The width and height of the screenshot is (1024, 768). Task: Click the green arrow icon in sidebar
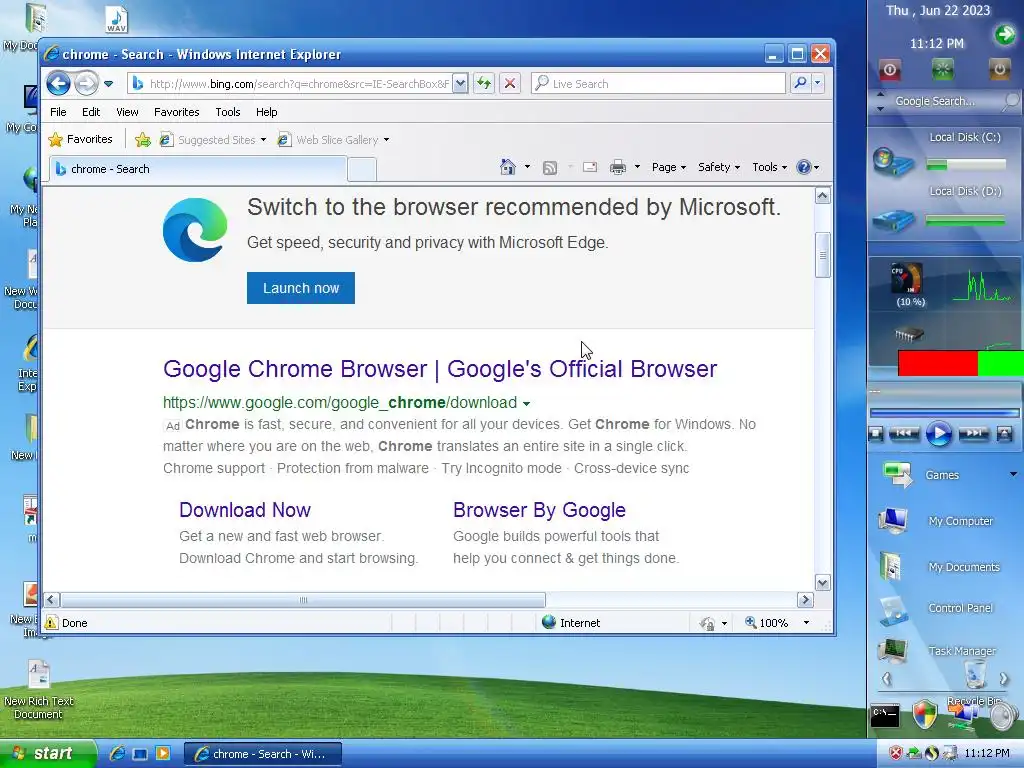coord(1005,35)
